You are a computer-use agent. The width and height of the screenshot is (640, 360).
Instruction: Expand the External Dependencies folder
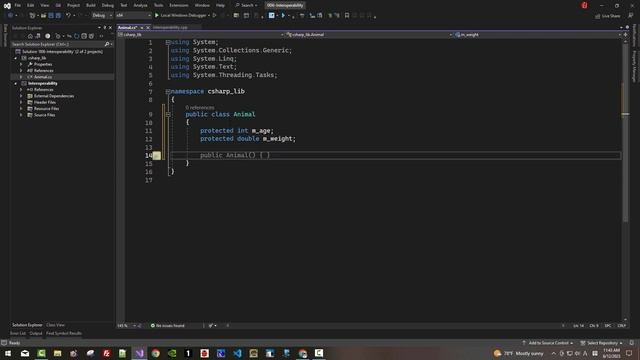21,96
